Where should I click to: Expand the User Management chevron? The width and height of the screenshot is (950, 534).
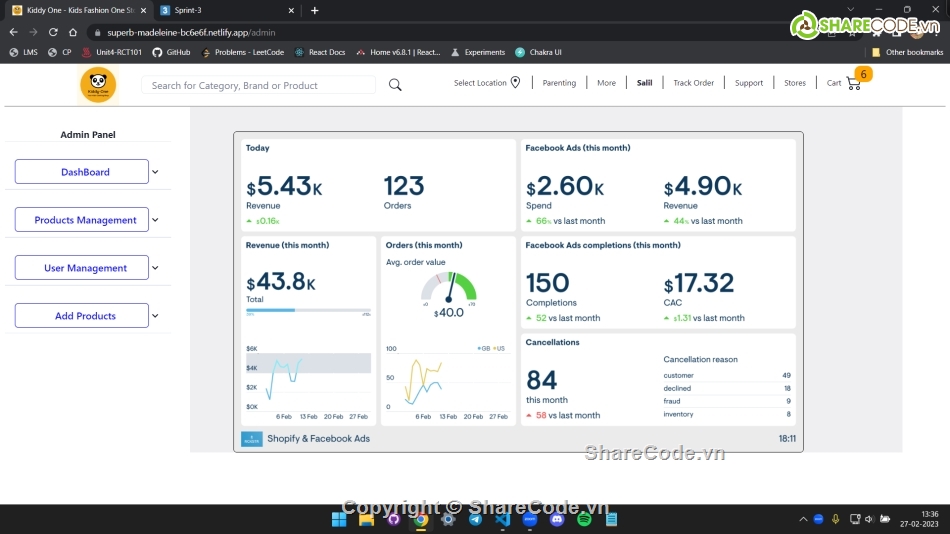155,268
